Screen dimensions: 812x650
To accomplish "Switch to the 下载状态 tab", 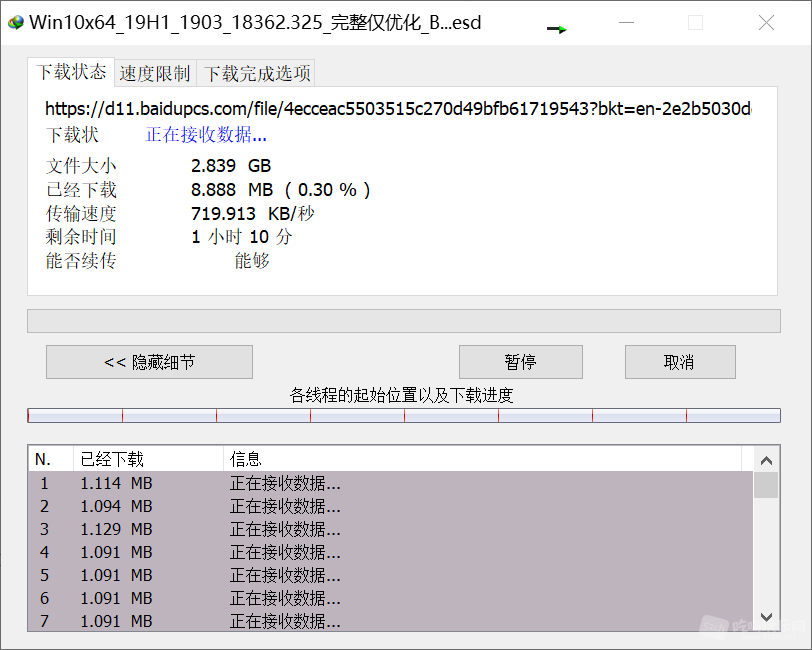I will (x=71, y=71).
